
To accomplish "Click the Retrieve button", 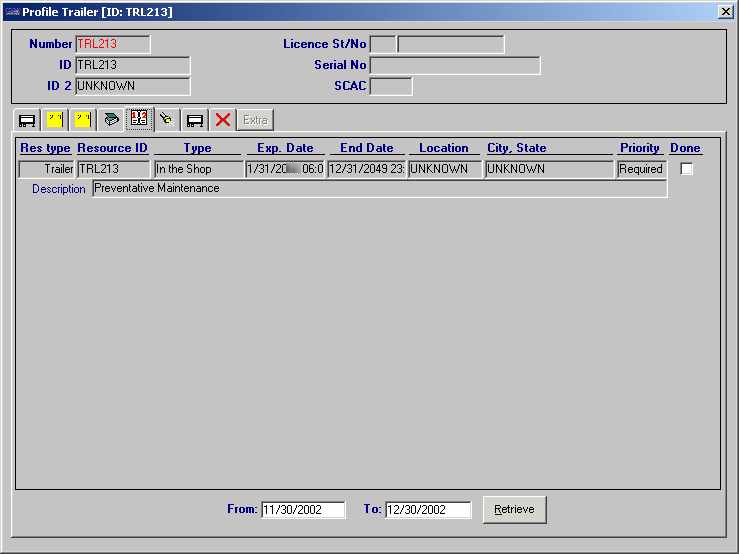I will pyautogui.click(x=514, y=509).
